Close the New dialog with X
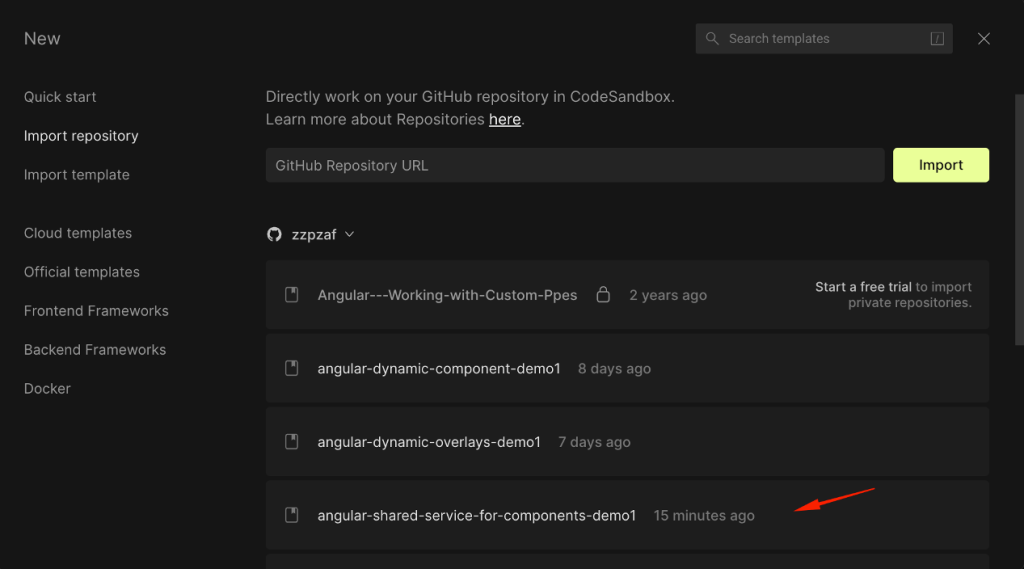The image size is (1024, 569). click(984, 39)
